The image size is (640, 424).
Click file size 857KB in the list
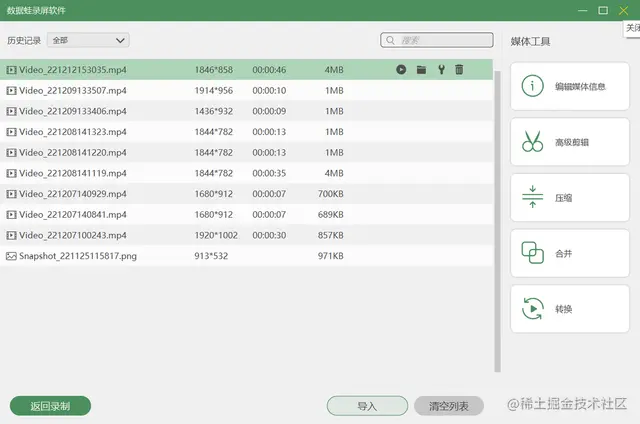pyautogui.click(x=331, y=235)
